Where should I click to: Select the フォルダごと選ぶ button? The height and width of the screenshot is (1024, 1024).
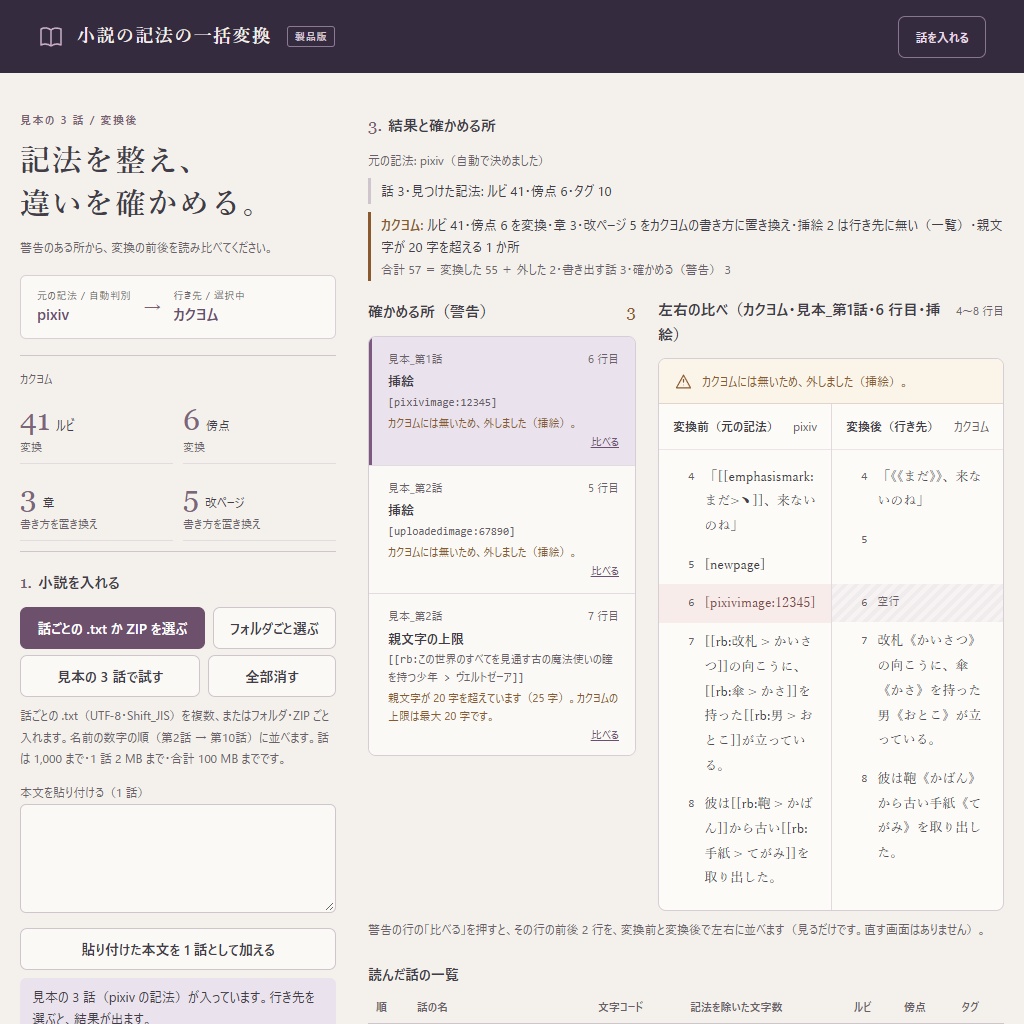pyautogui.click(x=274, y=628)
